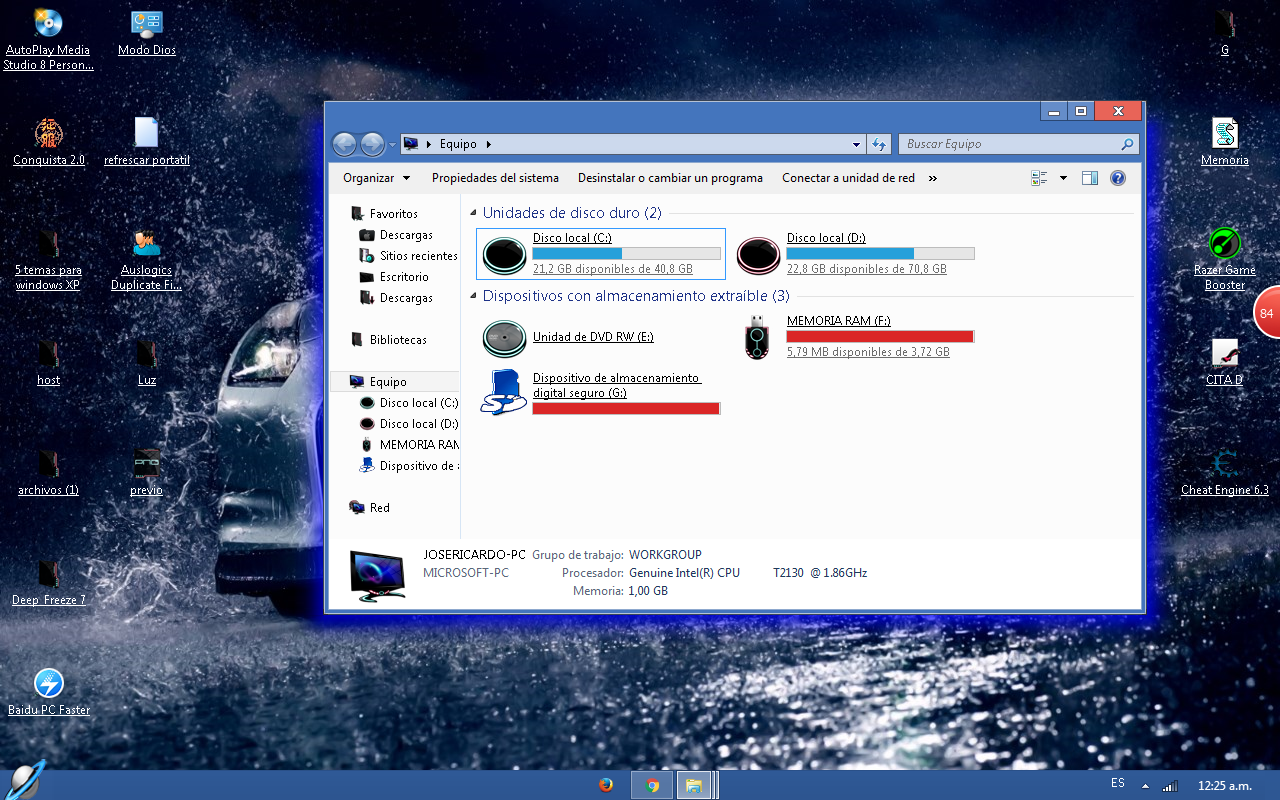Select the Conquista 2.0 desktop icon
Viewport: 1280px width, 800px height.
click(x=49, y=142)
